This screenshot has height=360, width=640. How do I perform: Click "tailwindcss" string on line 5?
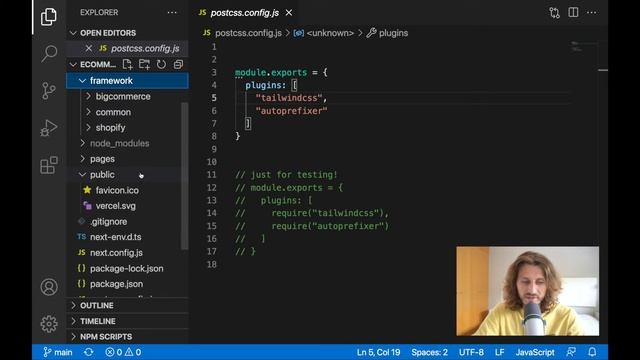pyautogui.click(x=289, y=98)
